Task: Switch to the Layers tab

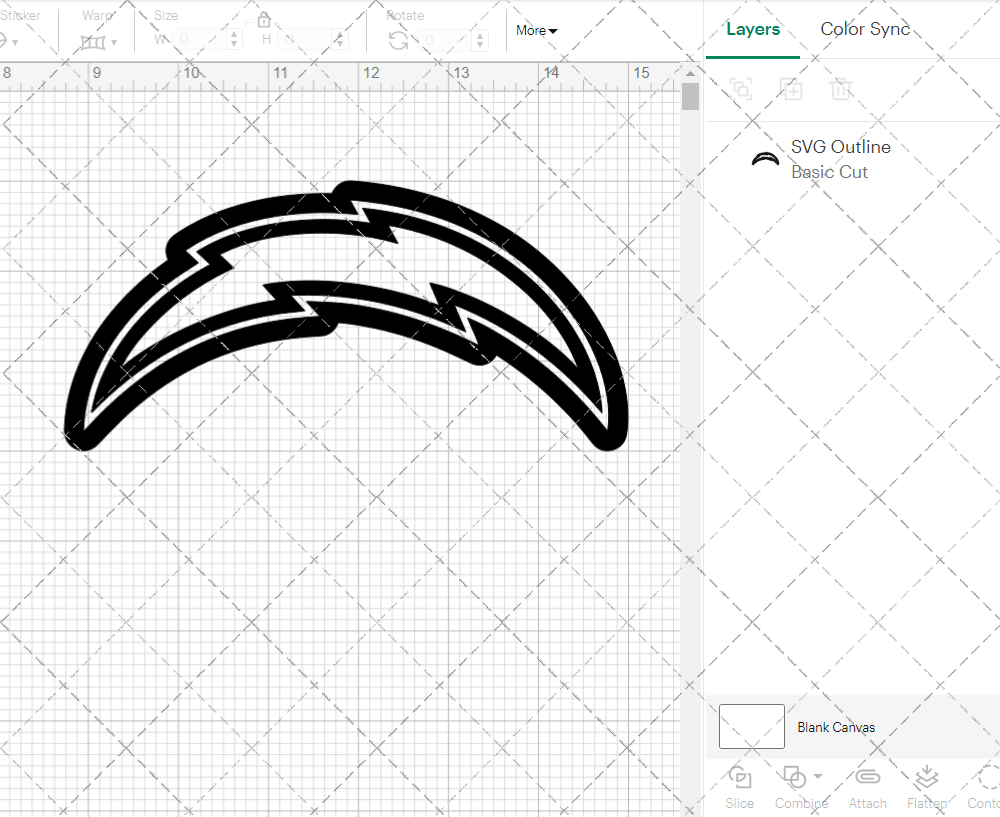Action: pos(753,29)
